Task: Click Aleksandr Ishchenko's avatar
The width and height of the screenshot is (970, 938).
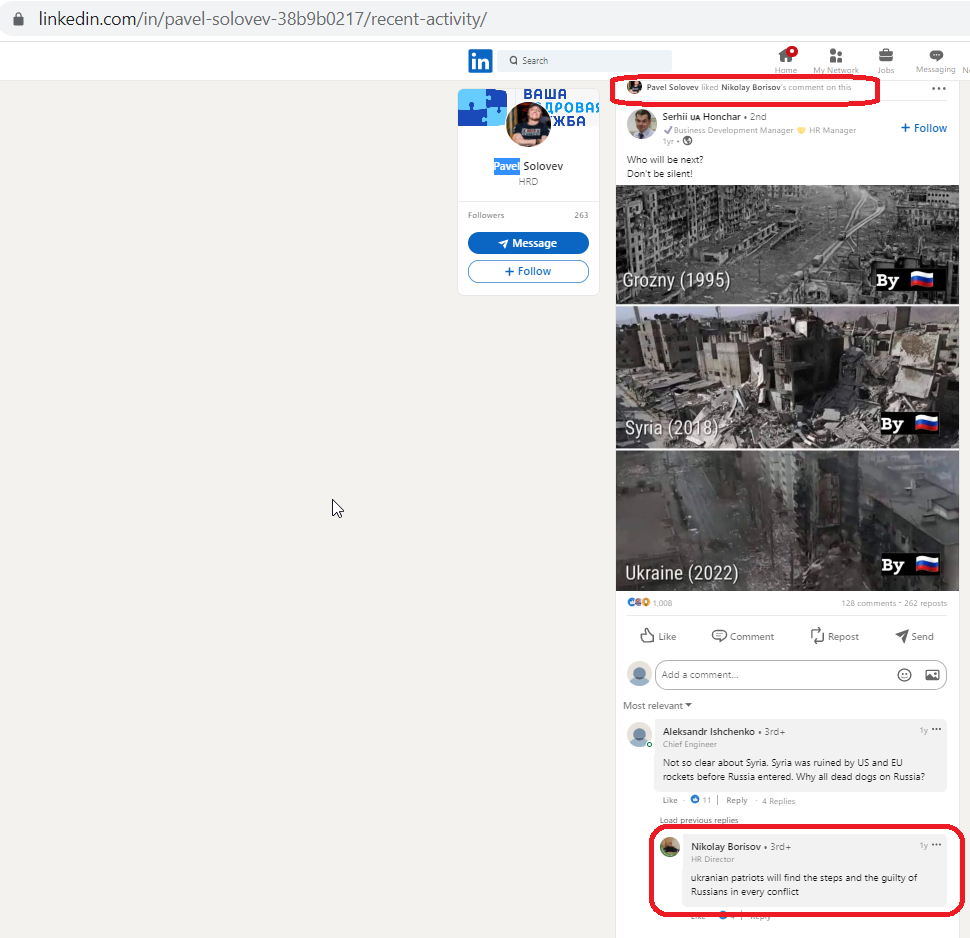Action: 639,734
